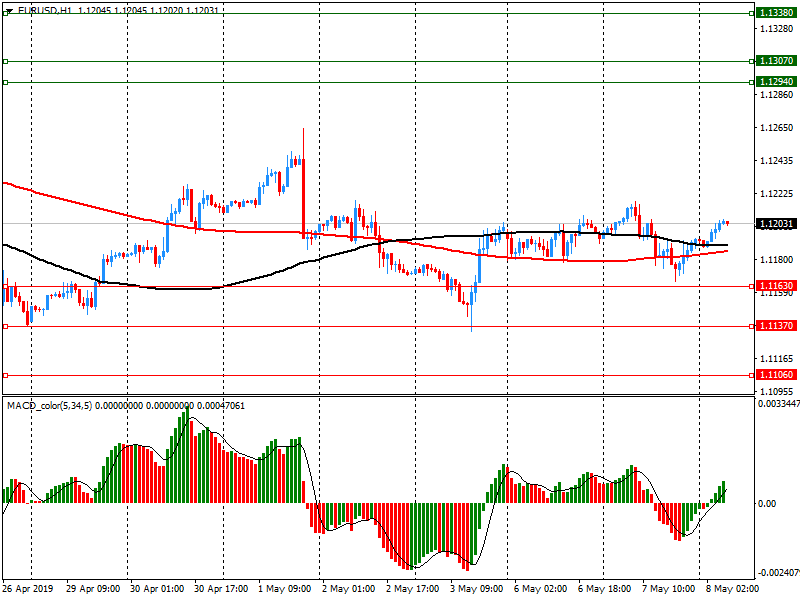Image resolution: width=800 pixels, height=600 pixels.
Task: Click the 3 May 09:00 time label
Action: [476, 589]
